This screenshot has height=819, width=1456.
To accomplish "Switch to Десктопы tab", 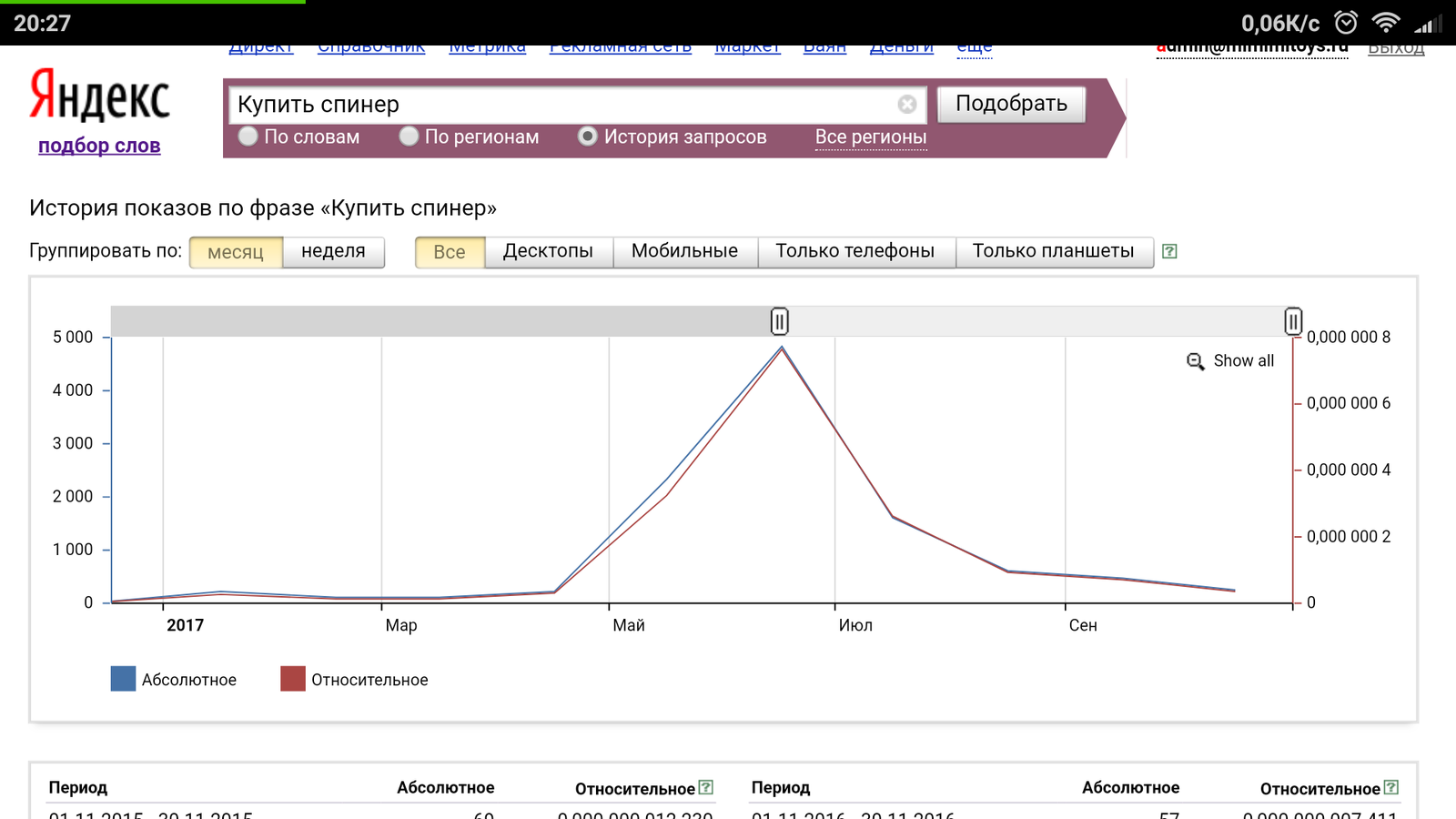I will [548, 252].
